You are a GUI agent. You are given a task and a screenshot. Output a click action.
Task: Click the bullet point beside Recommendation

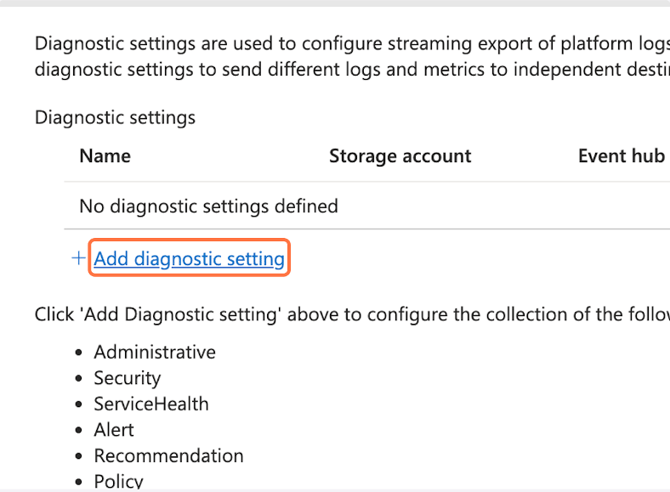click(x=80, y=457)
